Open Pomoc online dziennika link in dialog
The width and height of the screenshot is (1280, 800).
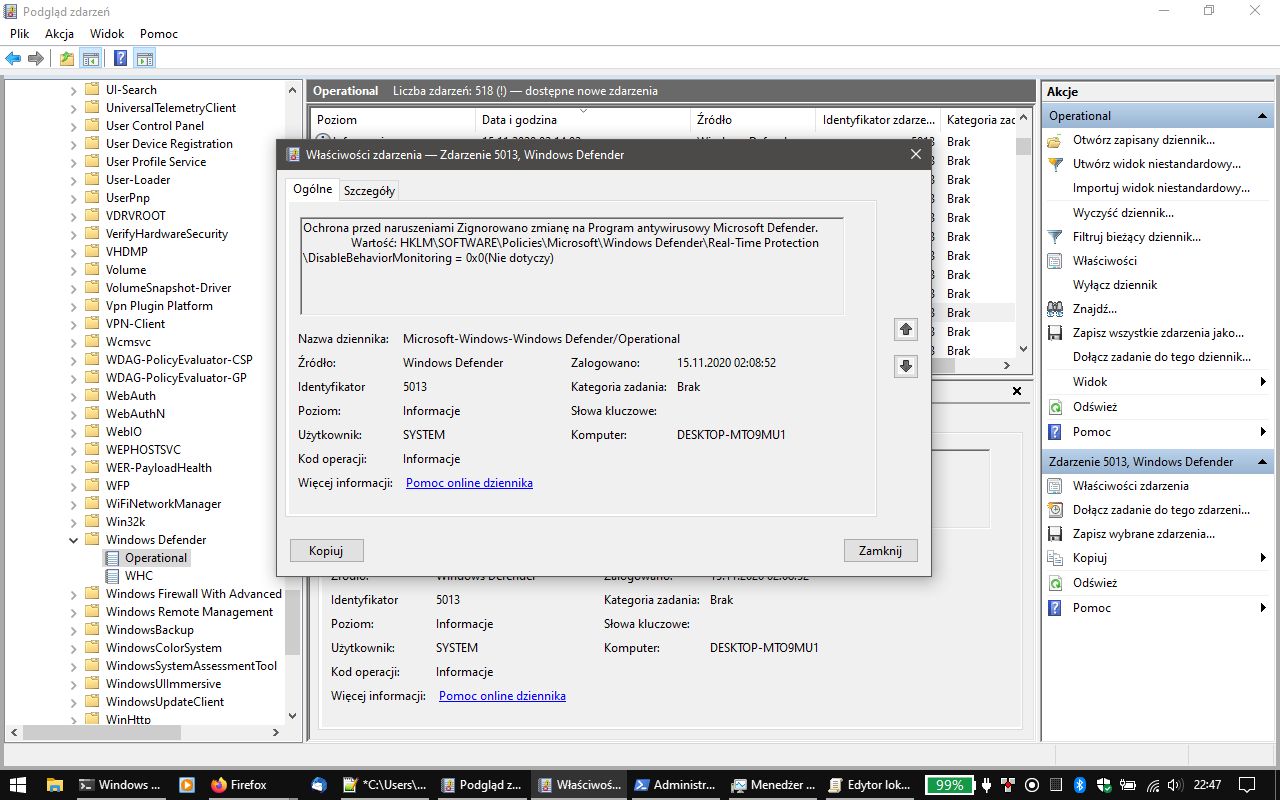(469, 483)
